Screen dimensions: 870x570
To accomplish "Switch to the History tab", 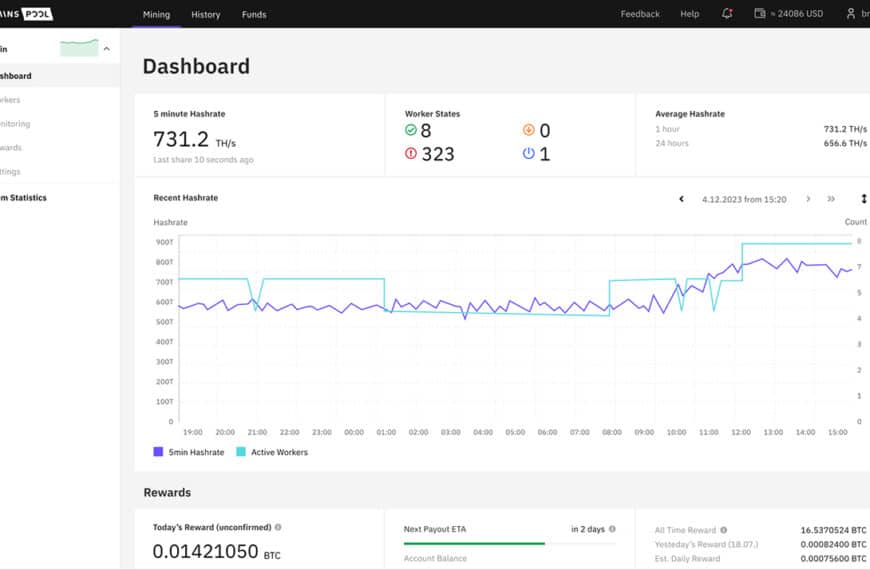I will click(x=205, y=14).
